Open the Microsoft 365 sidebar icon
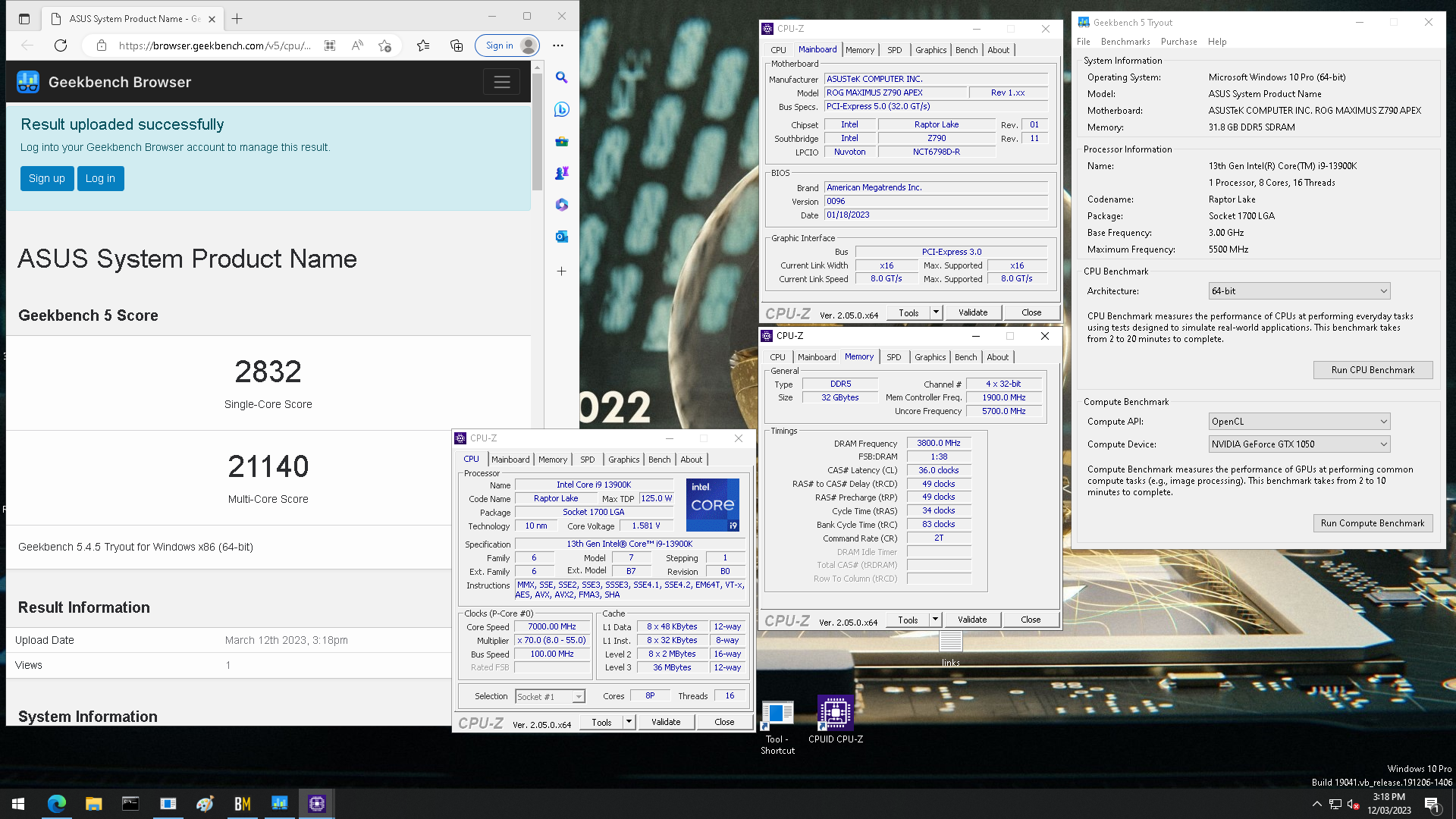Viewport: 1456px width, 819px height. pyautogui.click(x=561, y=205)
